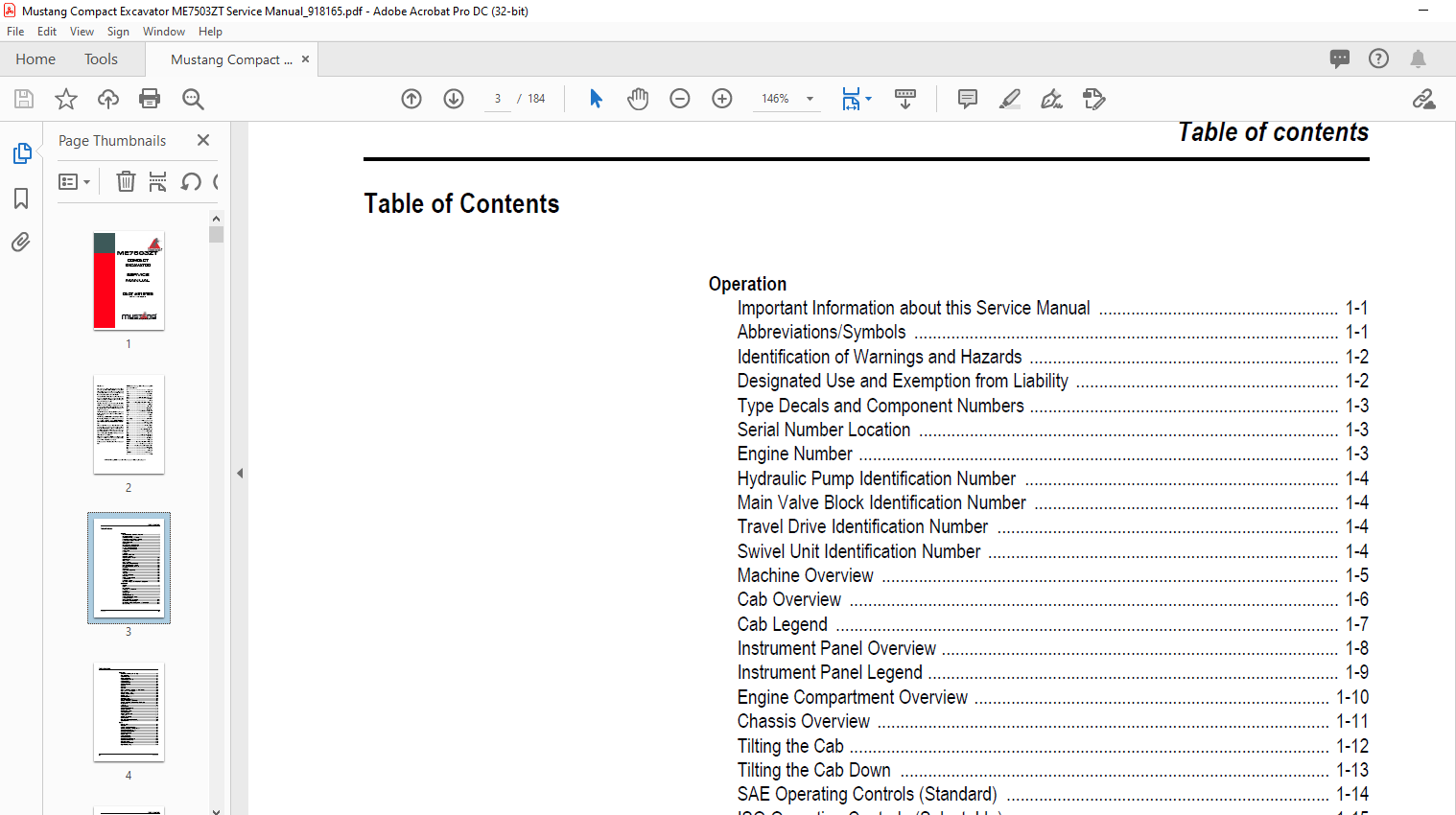Open Tilting the Cab Down entry
Image resolution: width=1456 pixels, height=815 pixels.
[x=1052, y=771]
